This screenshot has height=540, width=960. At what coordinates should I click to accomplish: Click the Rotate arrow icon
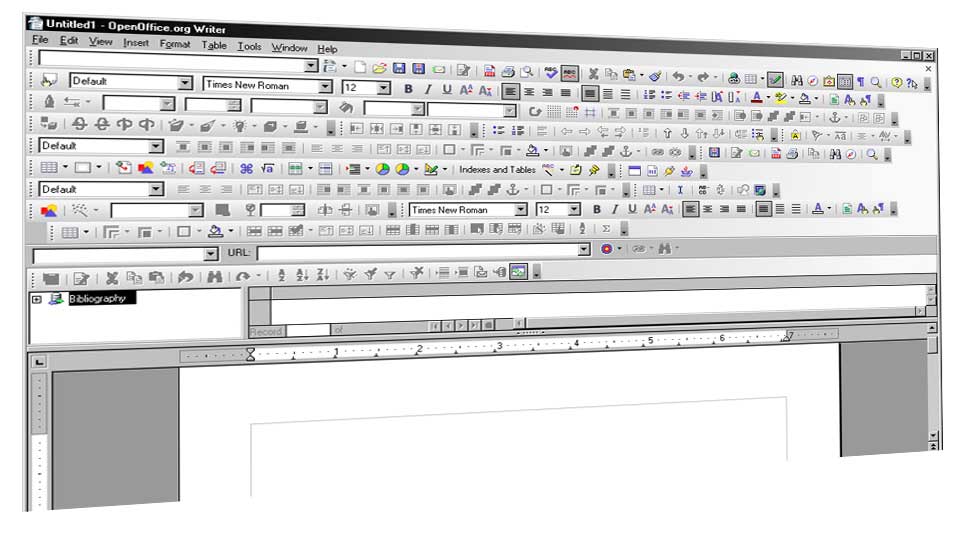tap(534, 111)
